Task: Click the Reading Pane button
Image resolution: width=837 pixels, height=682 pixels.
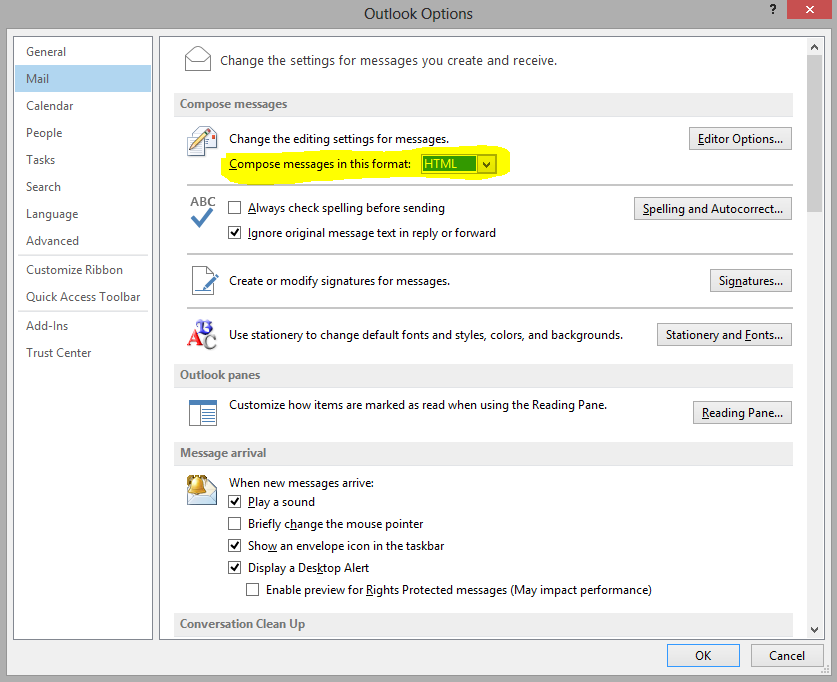Action: pos(742,413)
